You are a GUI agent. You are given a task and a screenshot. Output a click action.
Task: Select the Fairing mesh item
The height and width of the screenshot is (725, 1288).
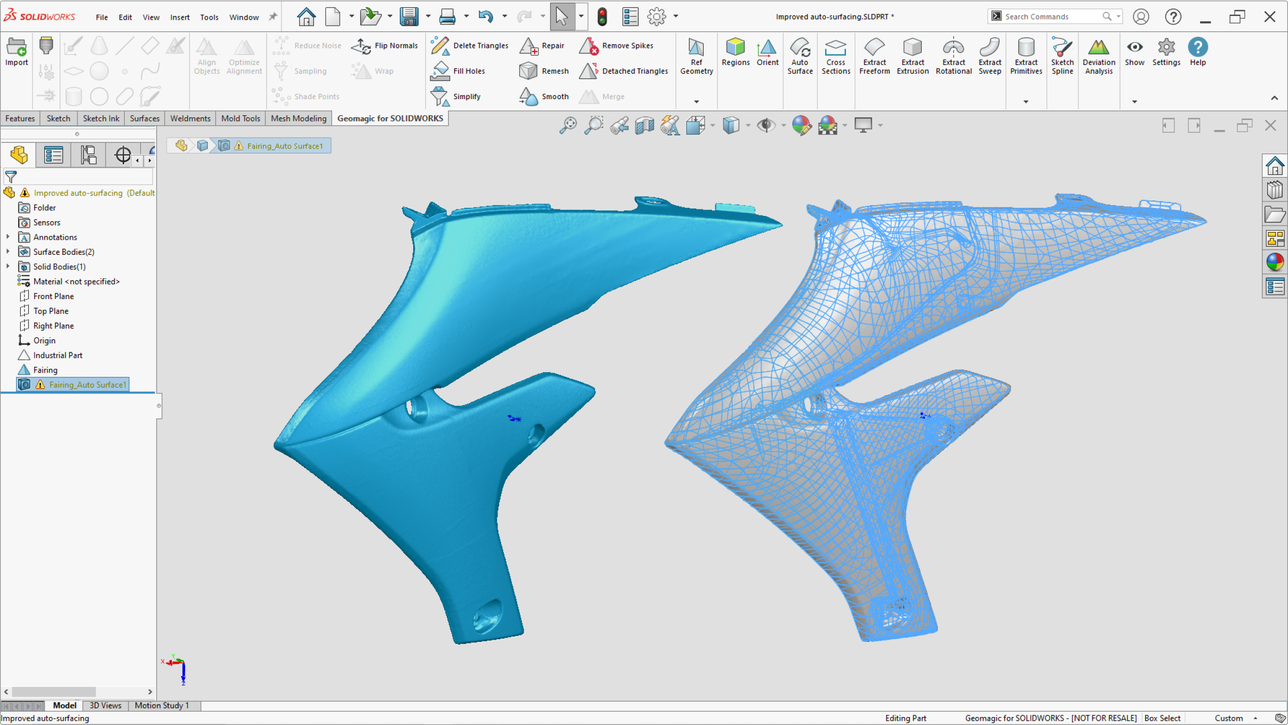click(45, 370)
